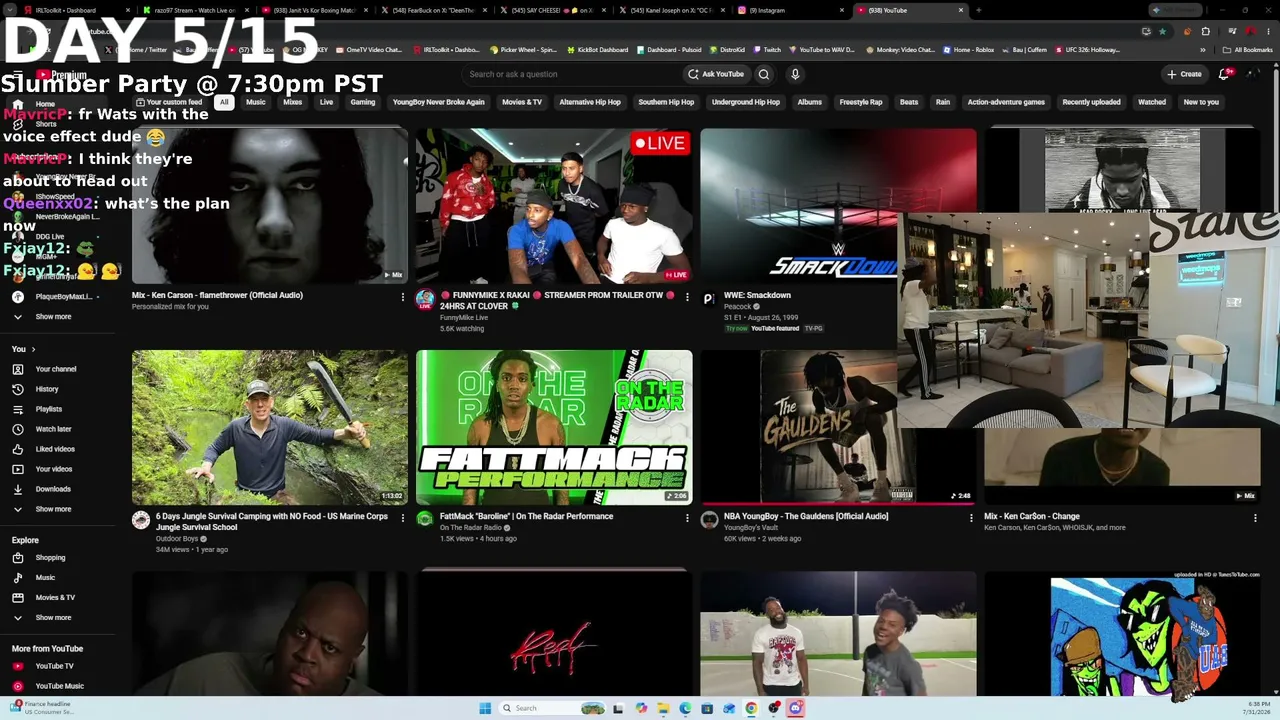The image size is (1280, 720).
Task: Select the Music filter chip
Action: coord(256,102)
